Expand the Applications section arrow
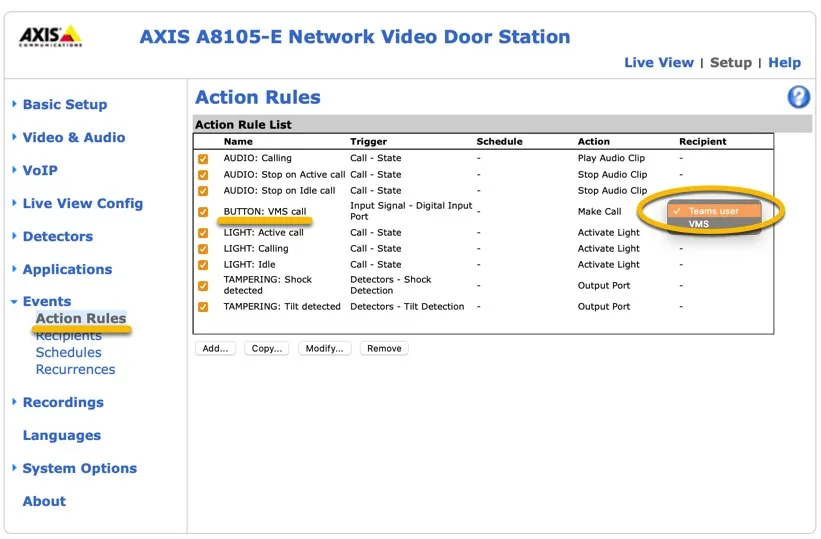821x539 pixels. (x=14, y=269)
